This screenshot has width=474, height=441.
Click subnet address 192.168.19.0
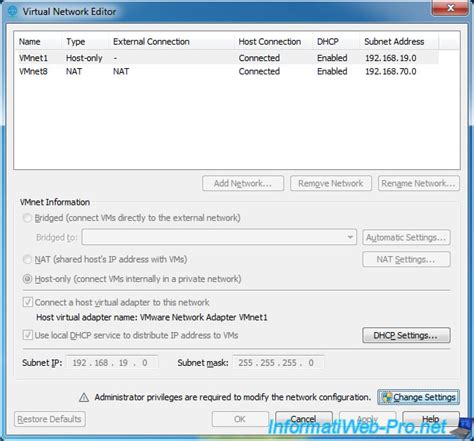point(391,58)
